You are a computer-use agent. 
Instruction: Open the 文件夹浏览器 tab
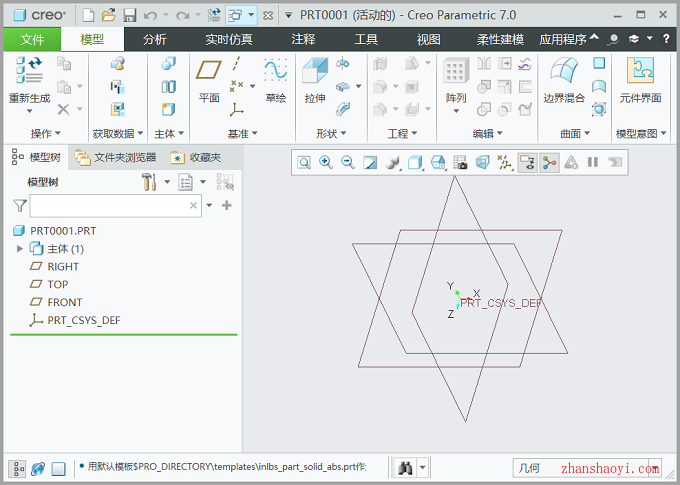[115, 157]
